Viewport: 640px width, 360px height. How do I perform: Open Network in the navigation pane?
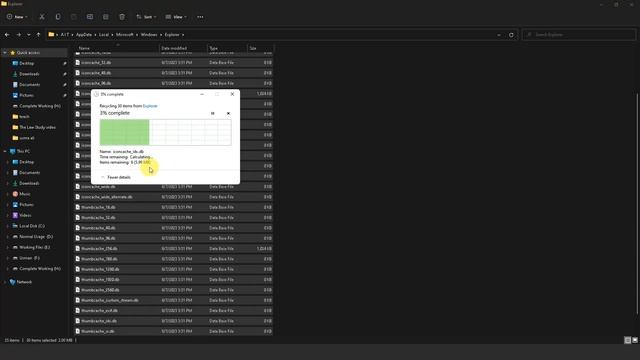coord(24,282)
